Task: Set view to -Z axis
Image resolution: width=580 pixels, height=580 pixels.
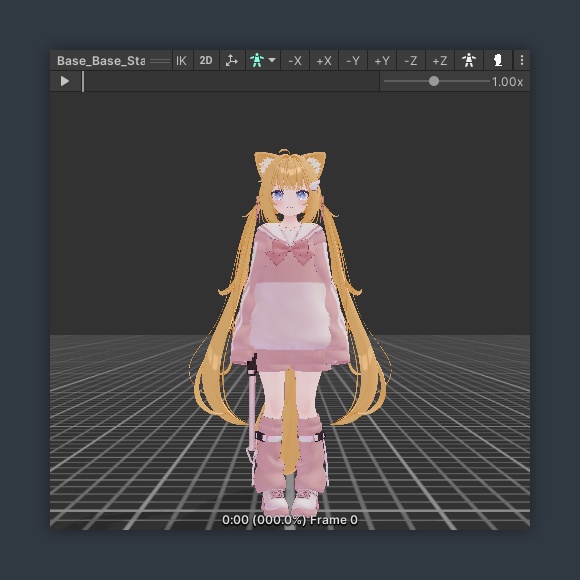Action: click(411, 61)
